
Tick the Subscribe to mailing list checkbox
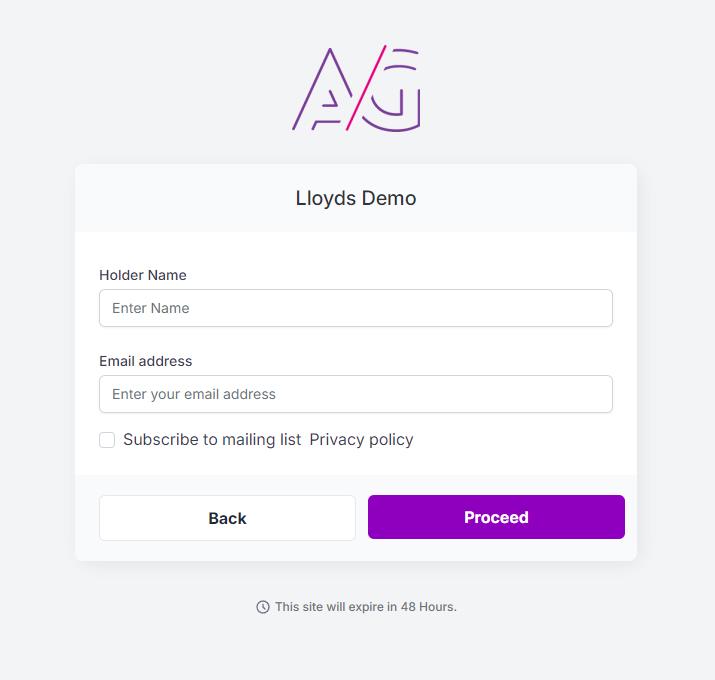pos(107,440)
